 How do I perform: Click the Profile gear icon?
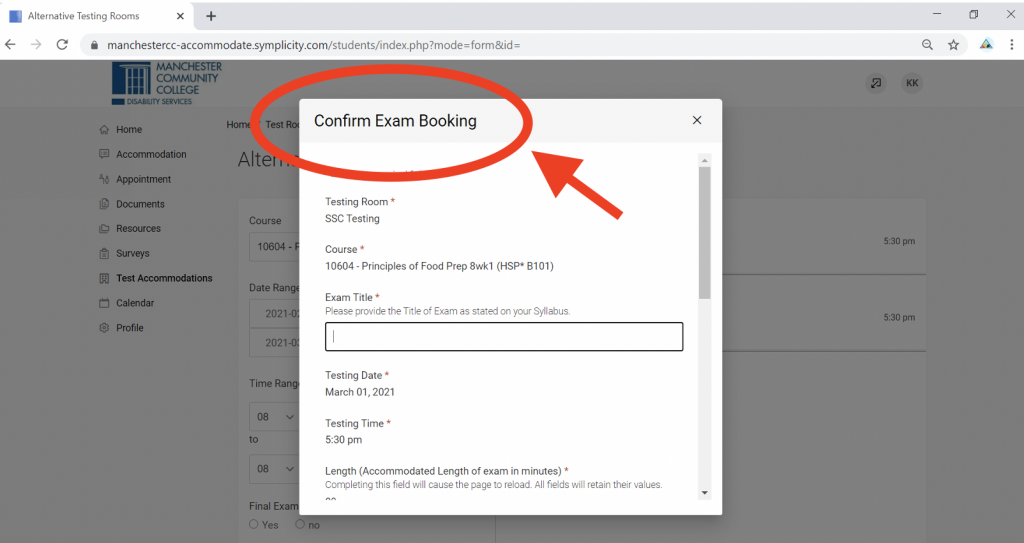(104, 328)
